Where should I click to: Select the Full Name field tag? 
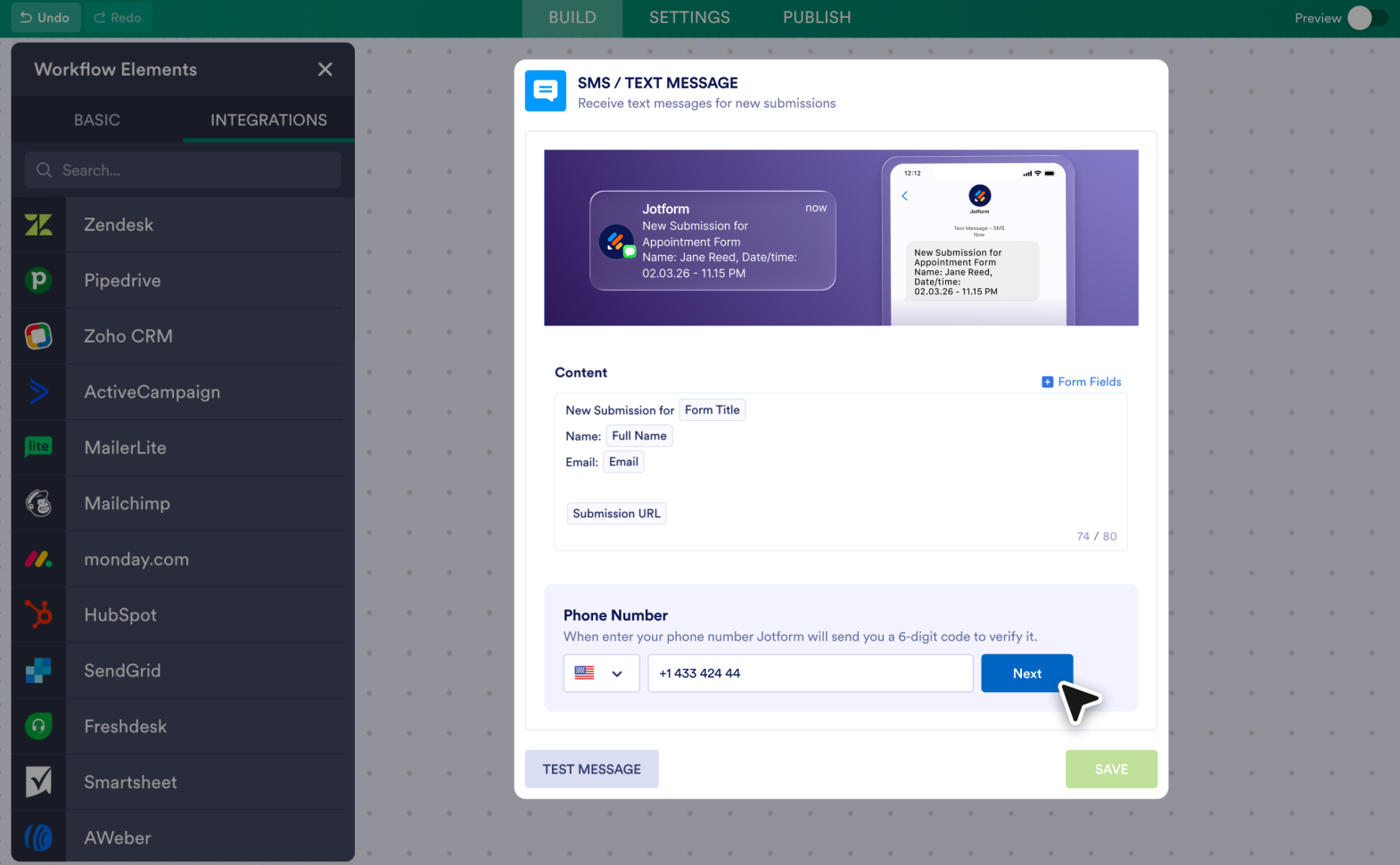(639, 436)
